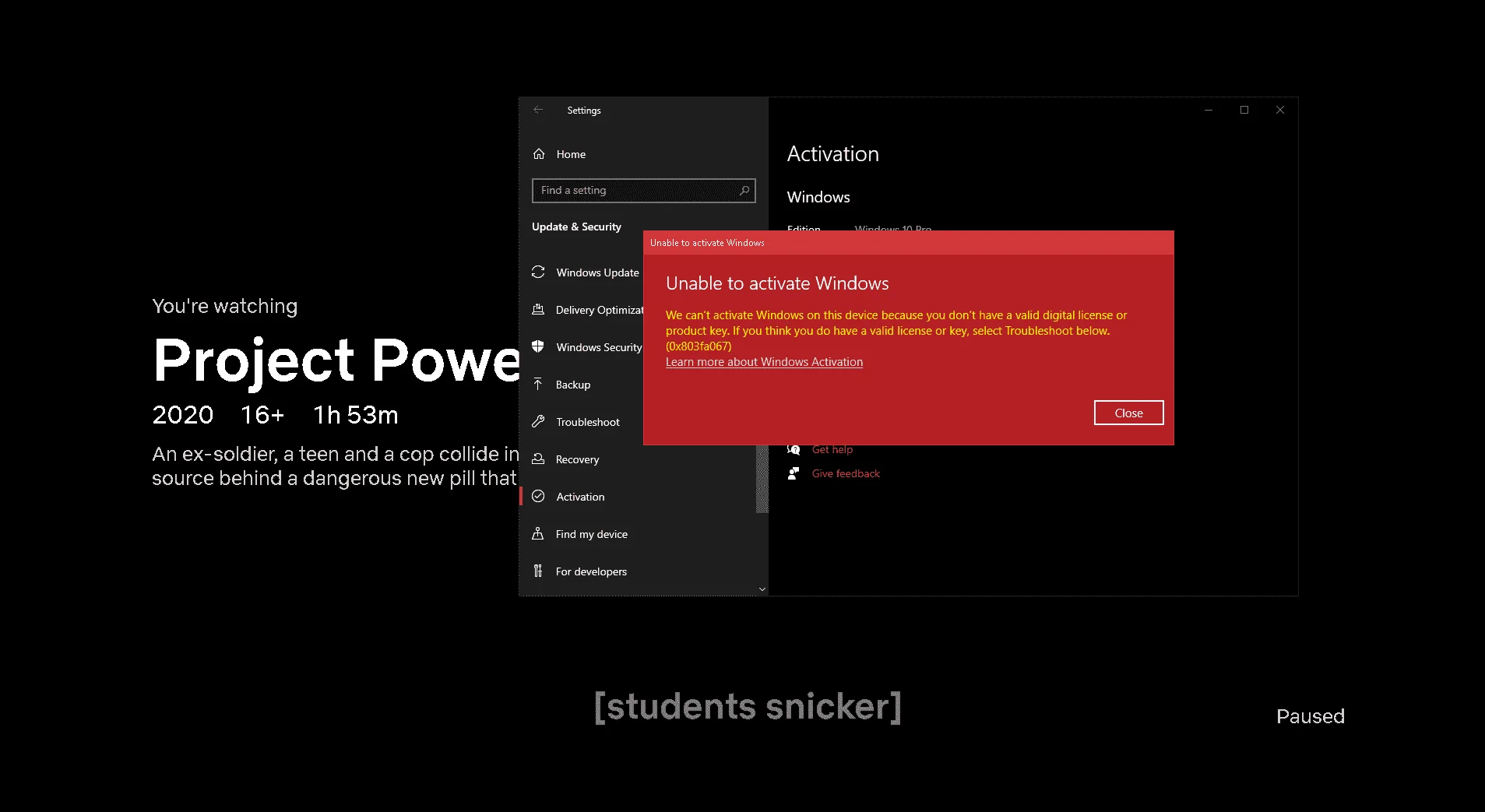Click the 1h 53m duration text
The height and width of the screenshot is (812, 1485).
tap(356, 415)
